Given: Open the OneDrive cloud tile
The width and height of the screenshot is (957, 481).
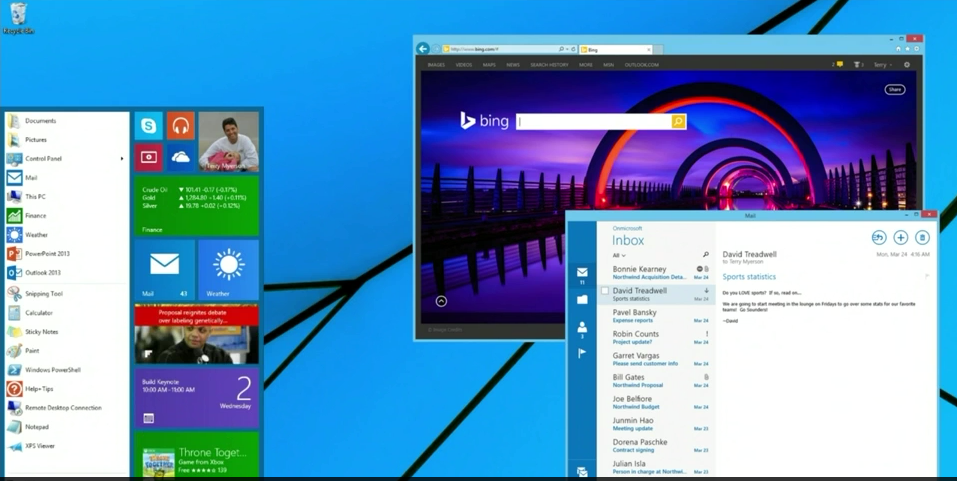Looking at the screenshot, I should [180, 157].
